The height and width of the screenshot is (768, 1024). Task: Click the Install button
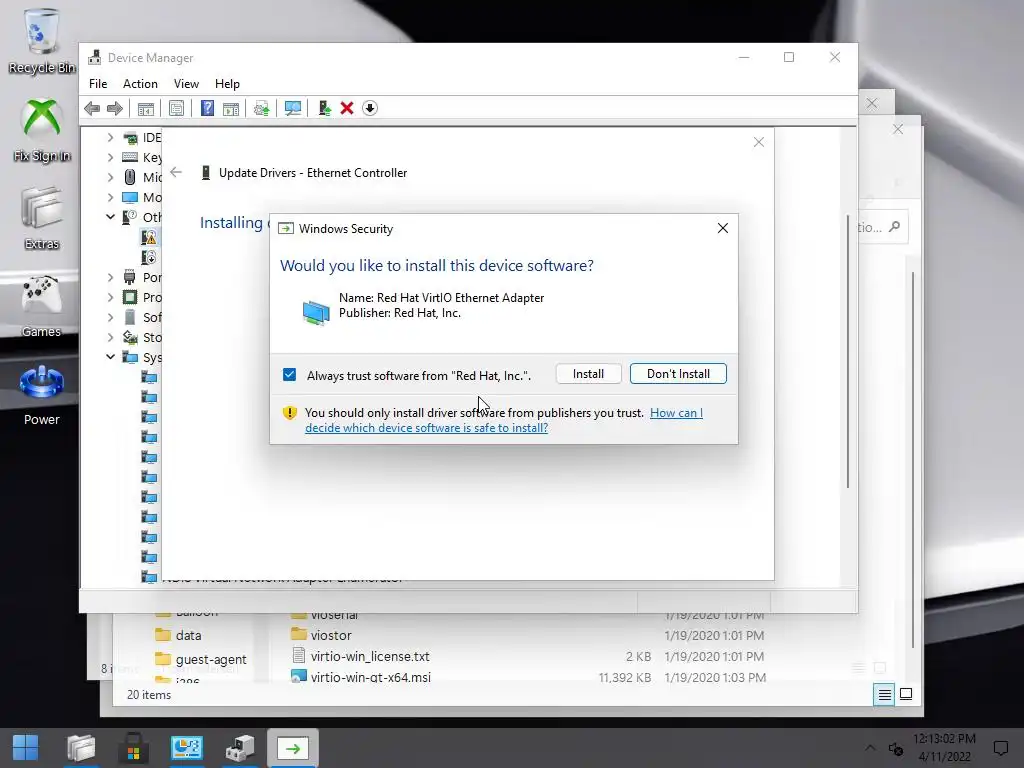point(588,374)
